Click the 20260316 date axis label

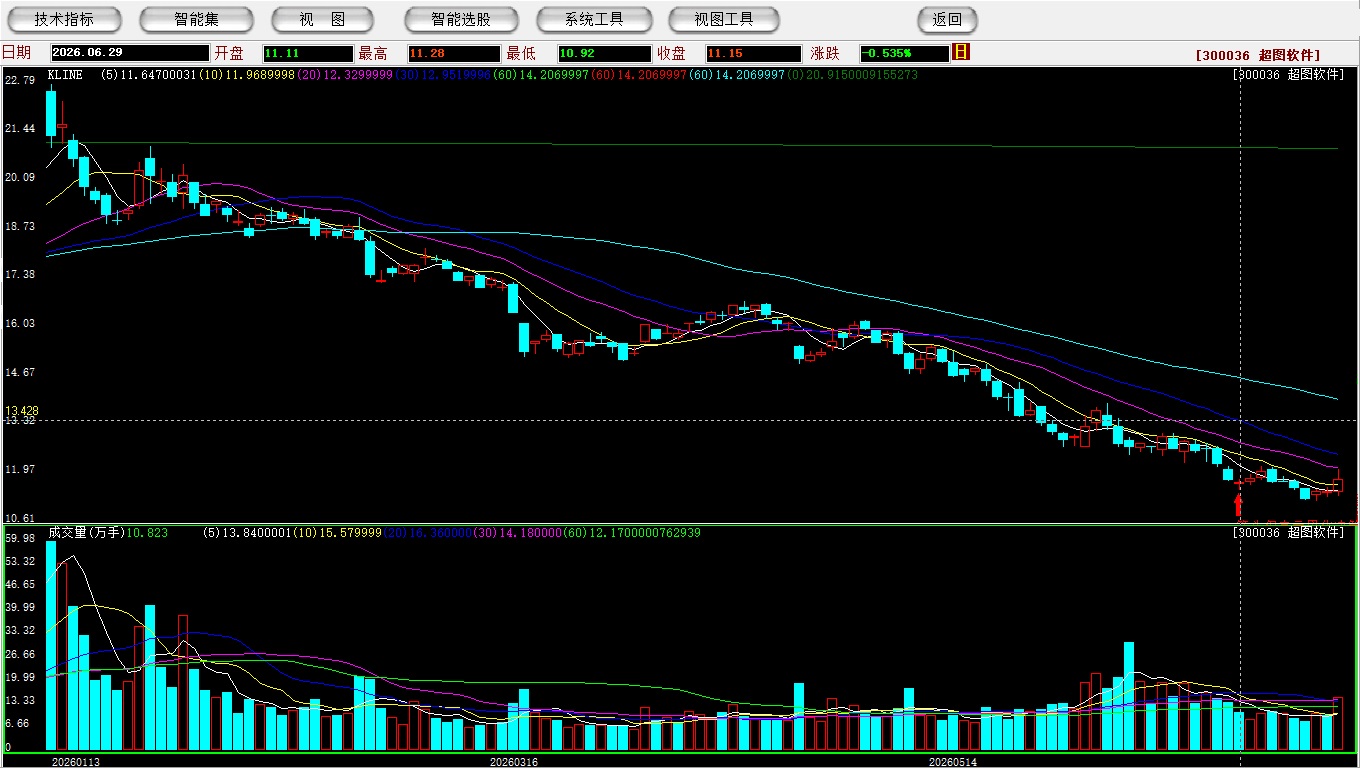click(x=513, y=762)
